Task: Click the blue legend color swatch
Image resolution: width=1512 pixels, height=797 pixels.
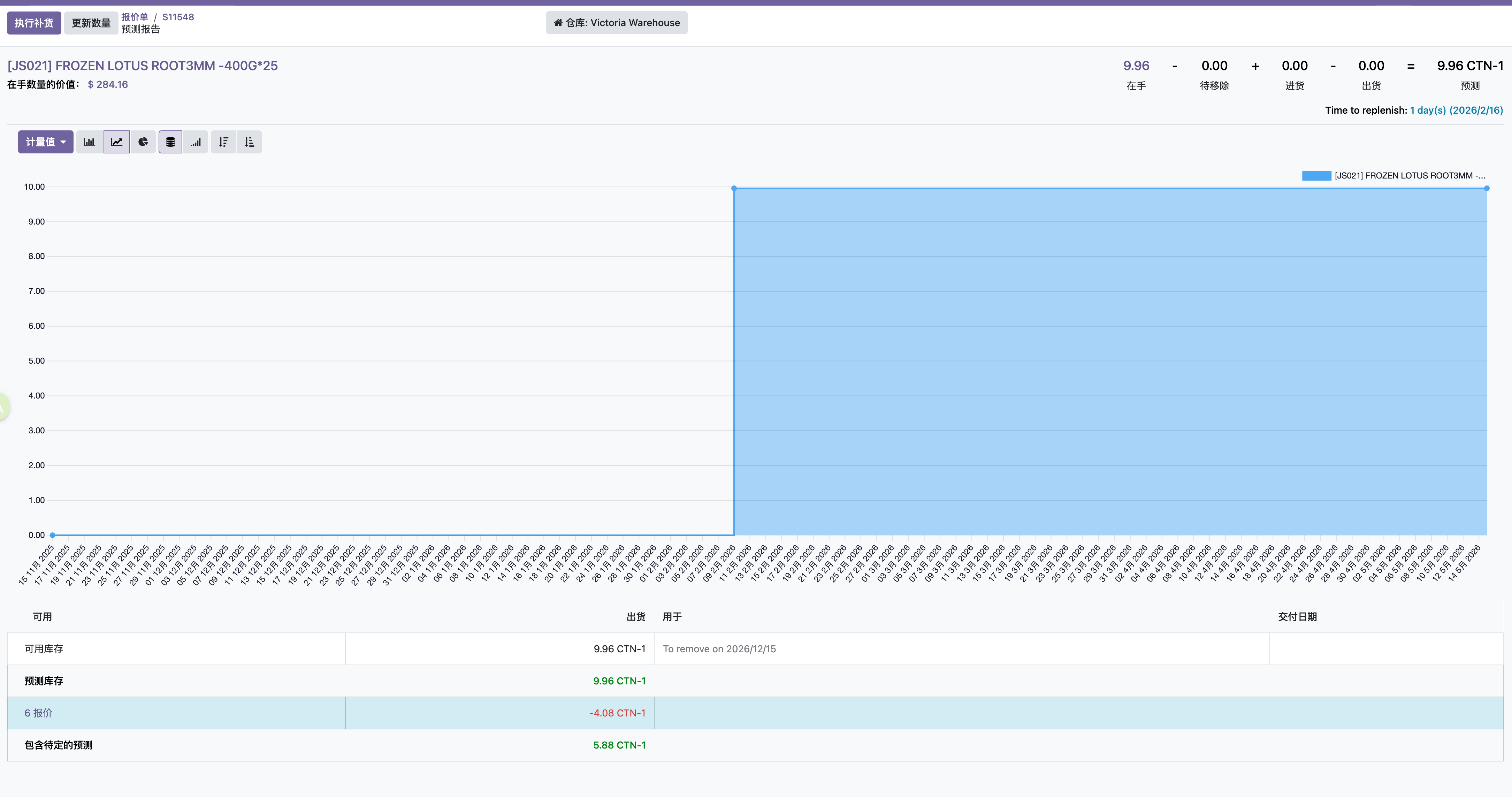Action: 1316,176
